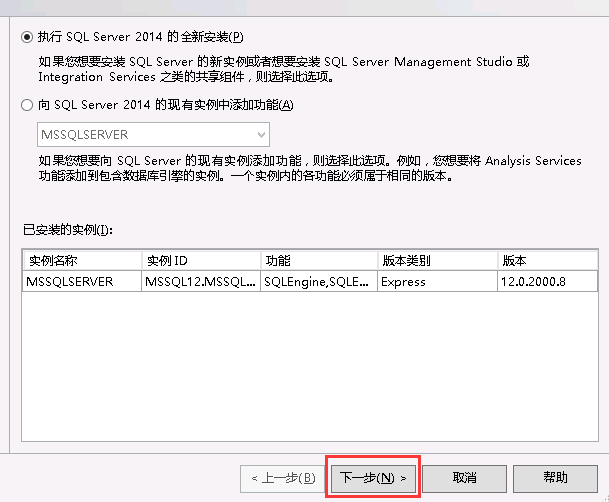Click the 12.0.2000.8 version cell
609x502 pixels.
pyautogui.click(x=548, y=281)
